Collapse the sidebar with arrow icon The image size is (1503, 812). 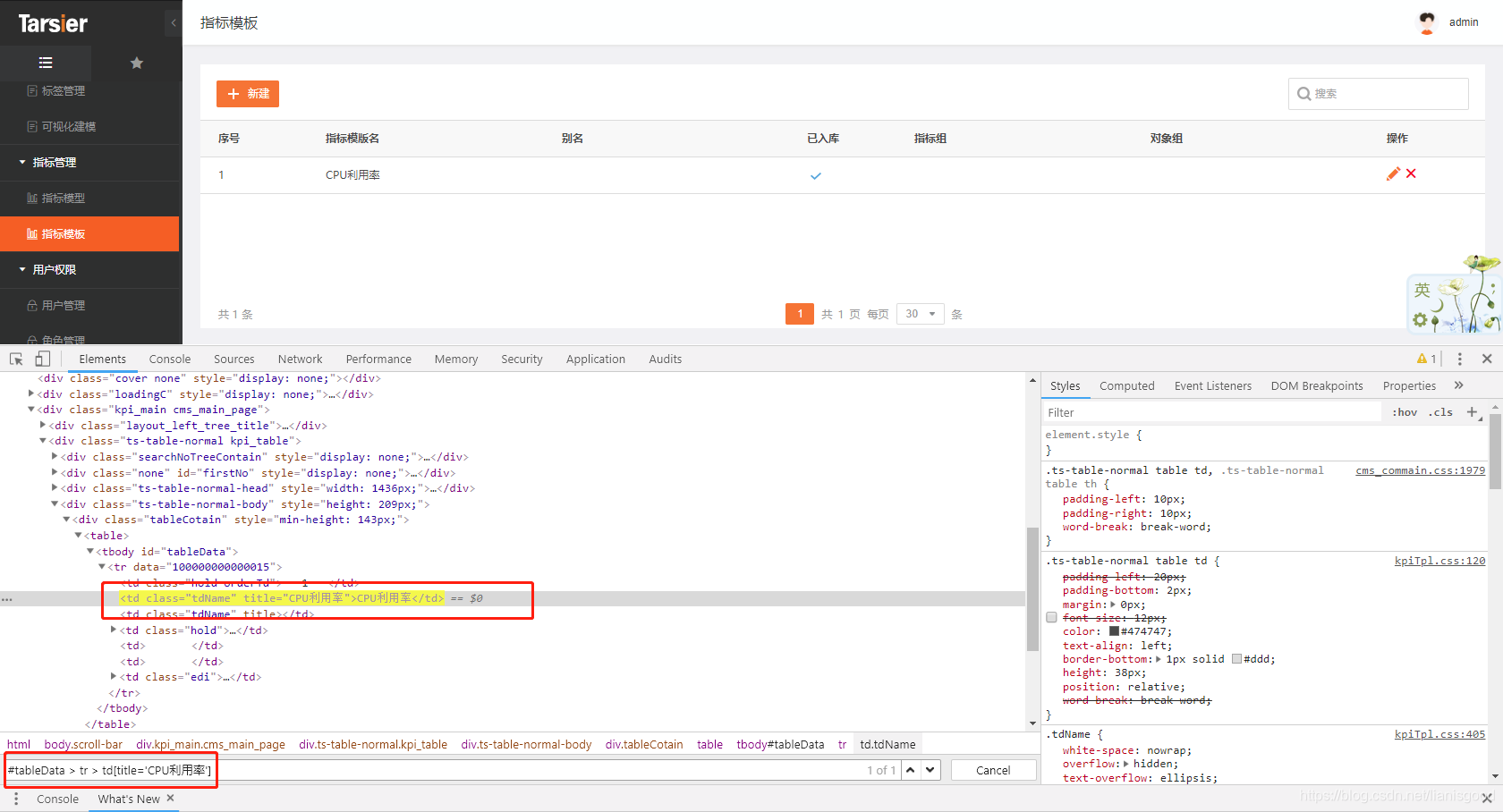click(174, 23)
